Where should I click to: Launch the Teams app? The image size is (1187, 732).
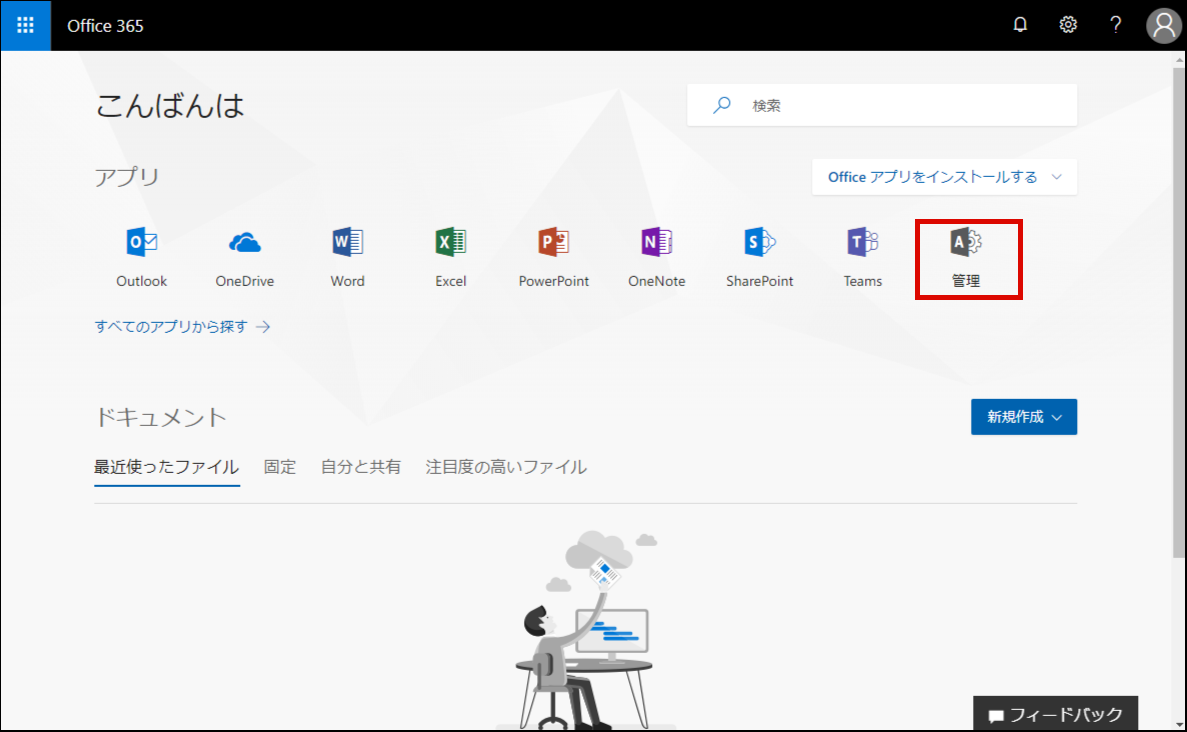coord(863,257)
